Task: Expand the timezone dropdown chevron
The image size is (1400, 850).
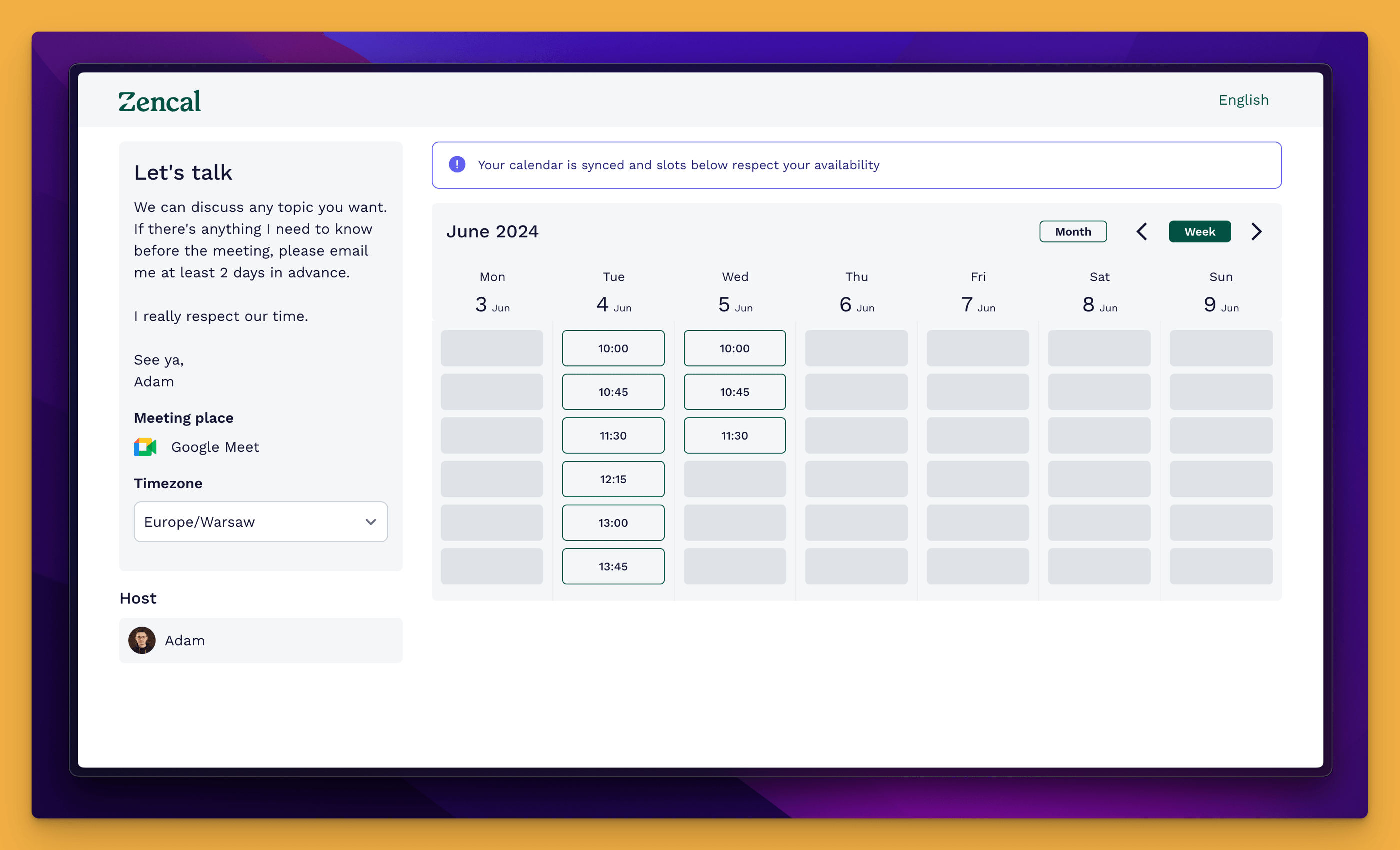Action: point(371,522)
